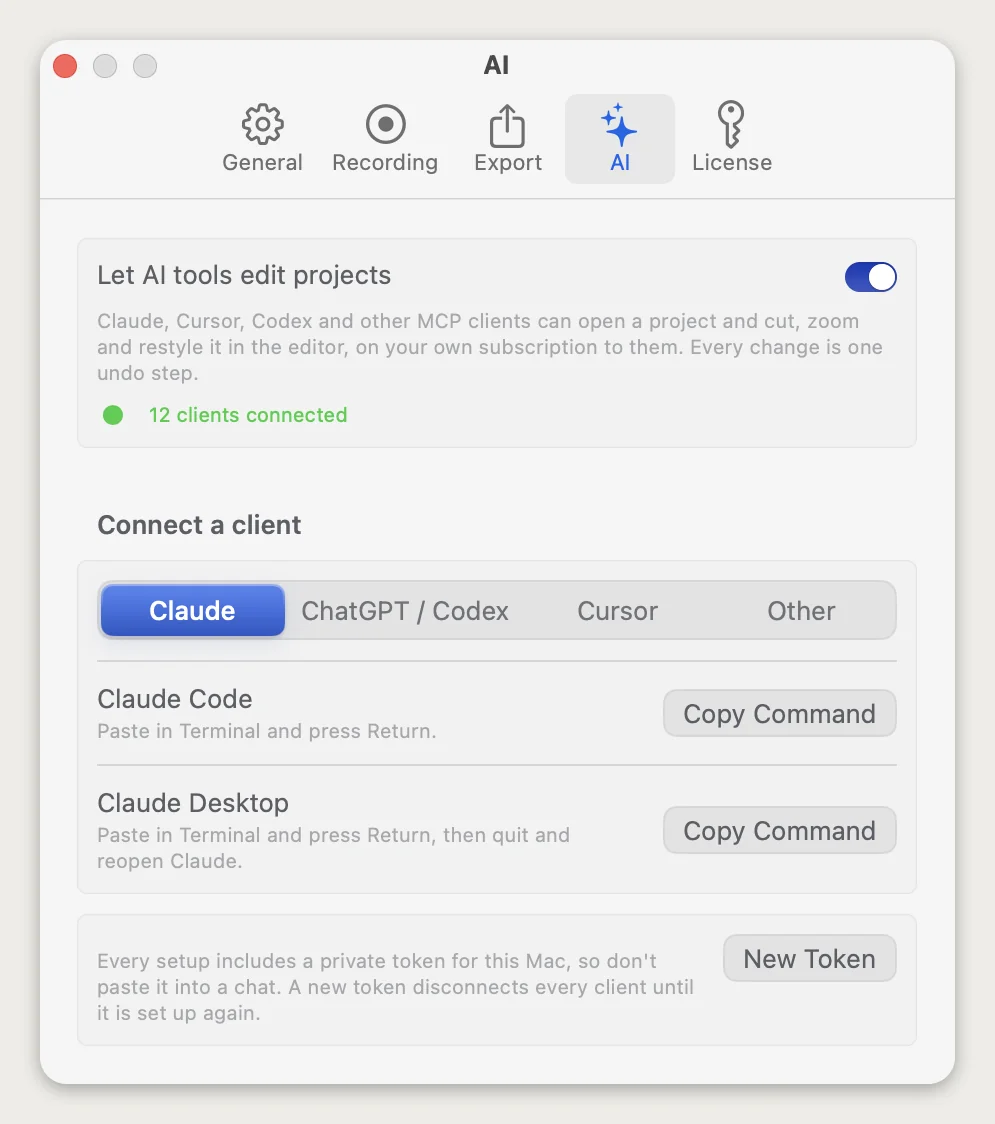Click "Paste in Terminal and press Return." text
Screen dimensions: 995x1124
(x=267, y=731)
